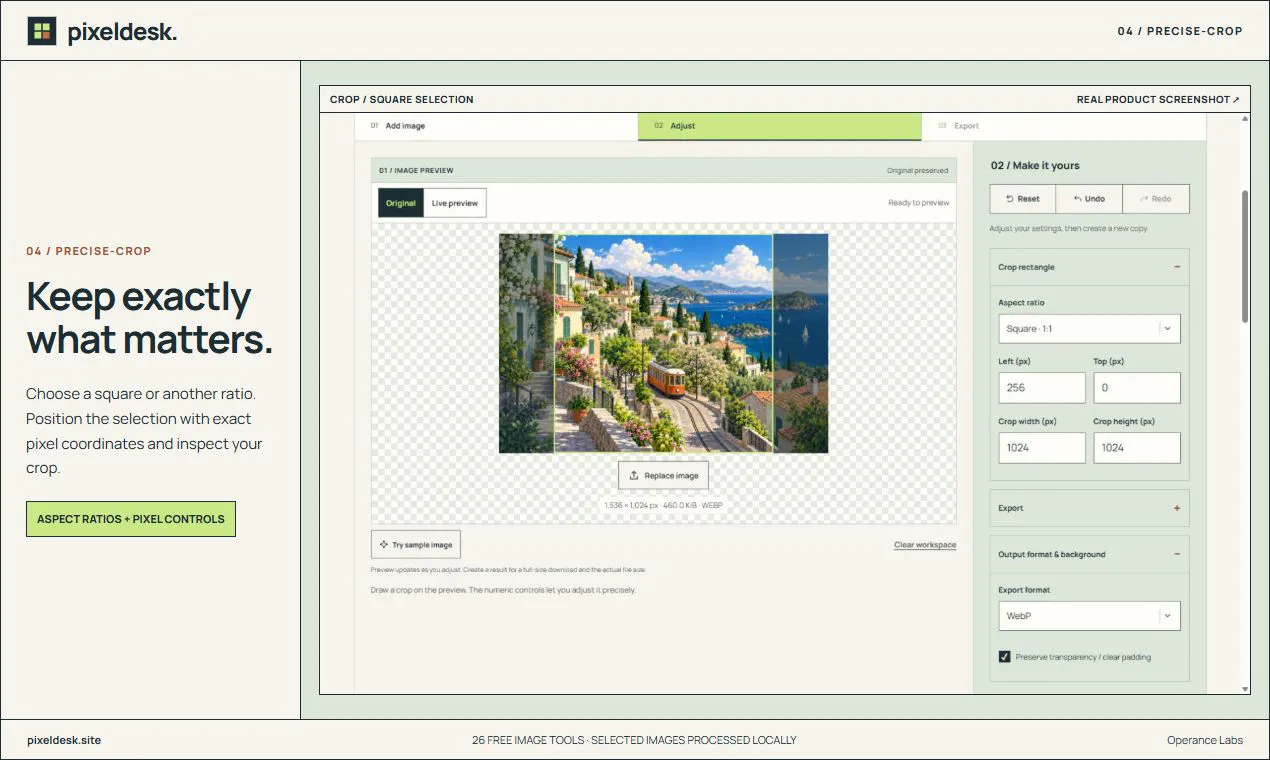This screenshot has height=760, width=1270.
Task: Click the scrollbar down arrow
Action: tap(1245, 689)
